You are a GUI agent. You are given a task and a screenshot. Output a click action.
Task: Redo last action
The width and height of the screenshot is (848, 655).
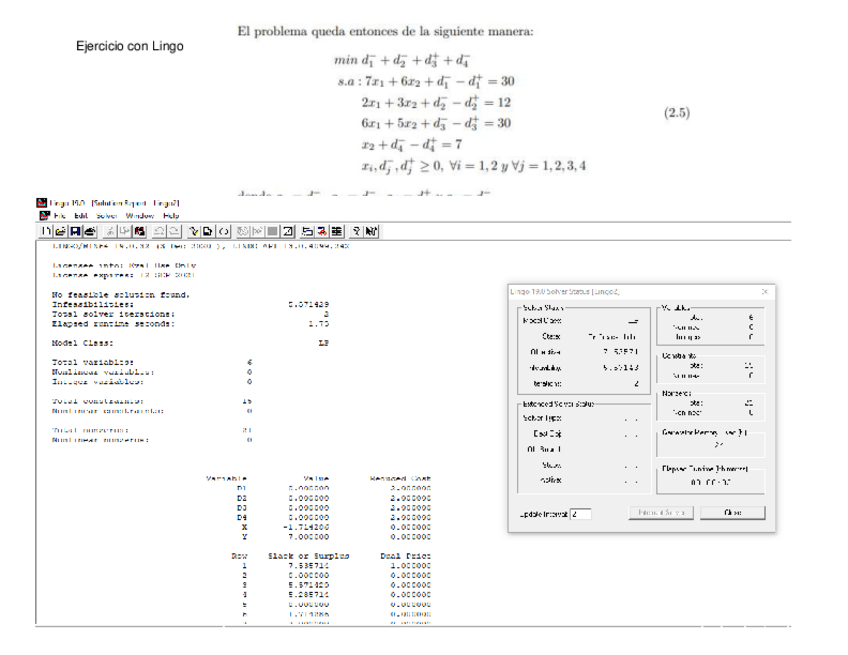[x=174, y=231]
